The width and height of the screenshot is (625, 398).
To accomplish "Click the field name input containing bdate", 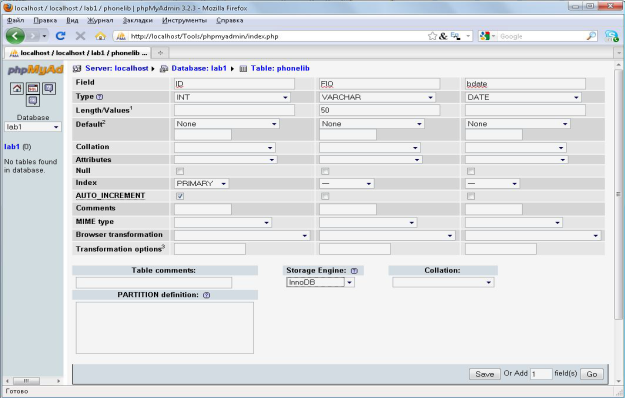I will (525, 84).
